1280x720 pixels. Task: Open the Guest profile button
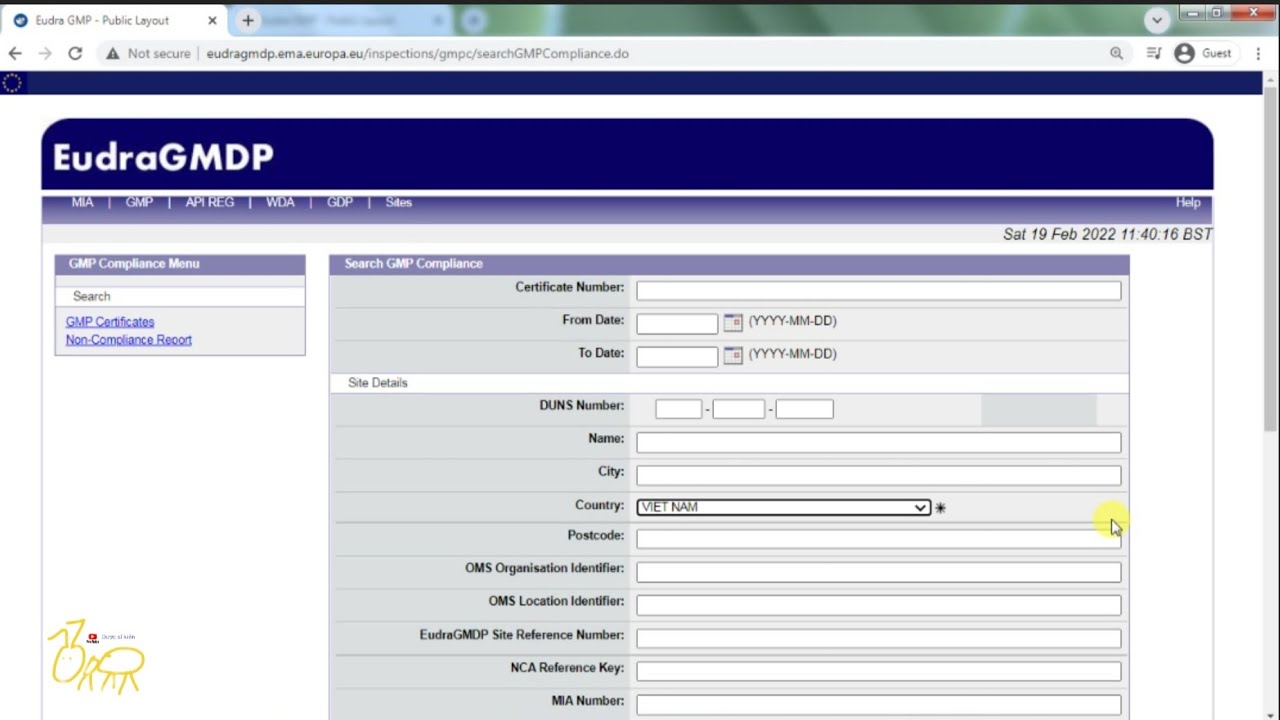pyautogui.click(x=1204, y=53)
